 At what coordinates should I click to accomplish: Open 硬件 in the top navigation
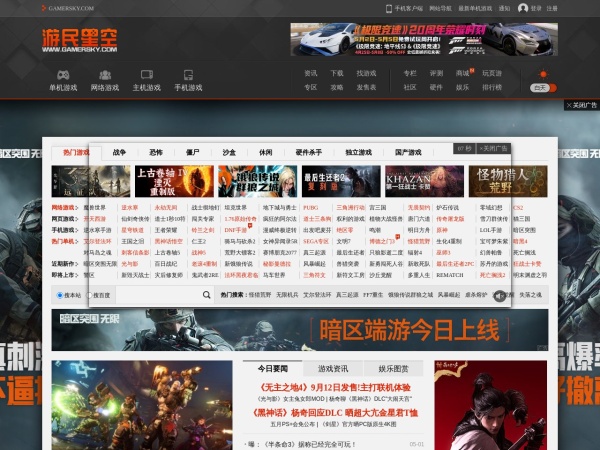click(436, 87)
